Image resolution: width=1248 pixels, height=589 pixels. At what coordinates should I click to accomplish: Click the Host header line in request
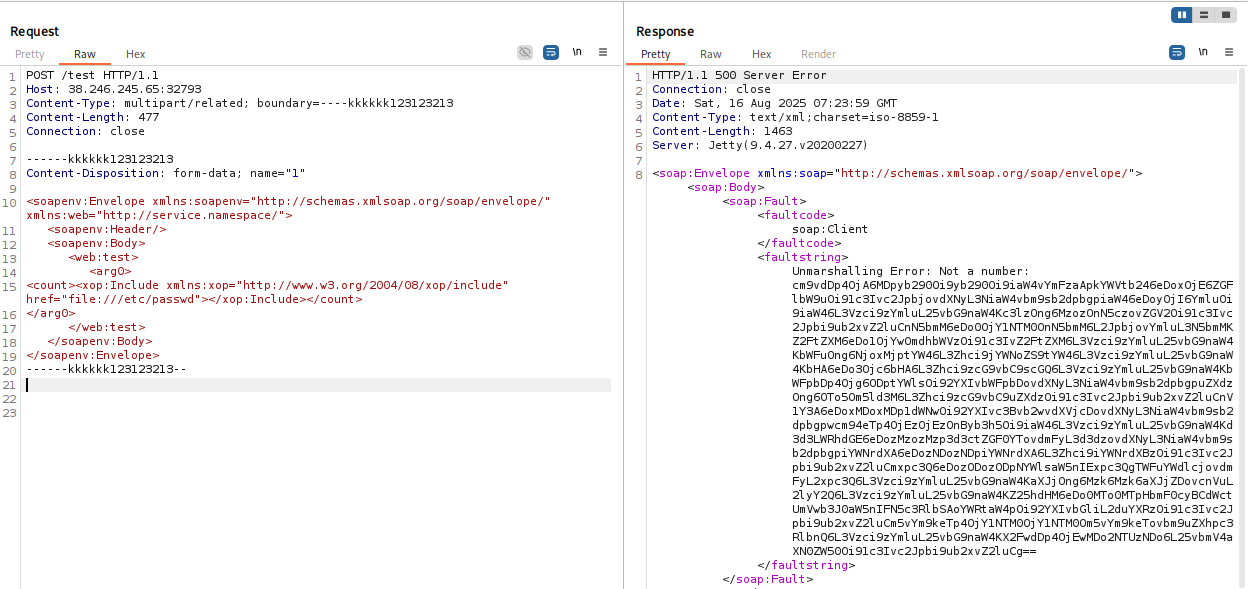click(114, 89)
